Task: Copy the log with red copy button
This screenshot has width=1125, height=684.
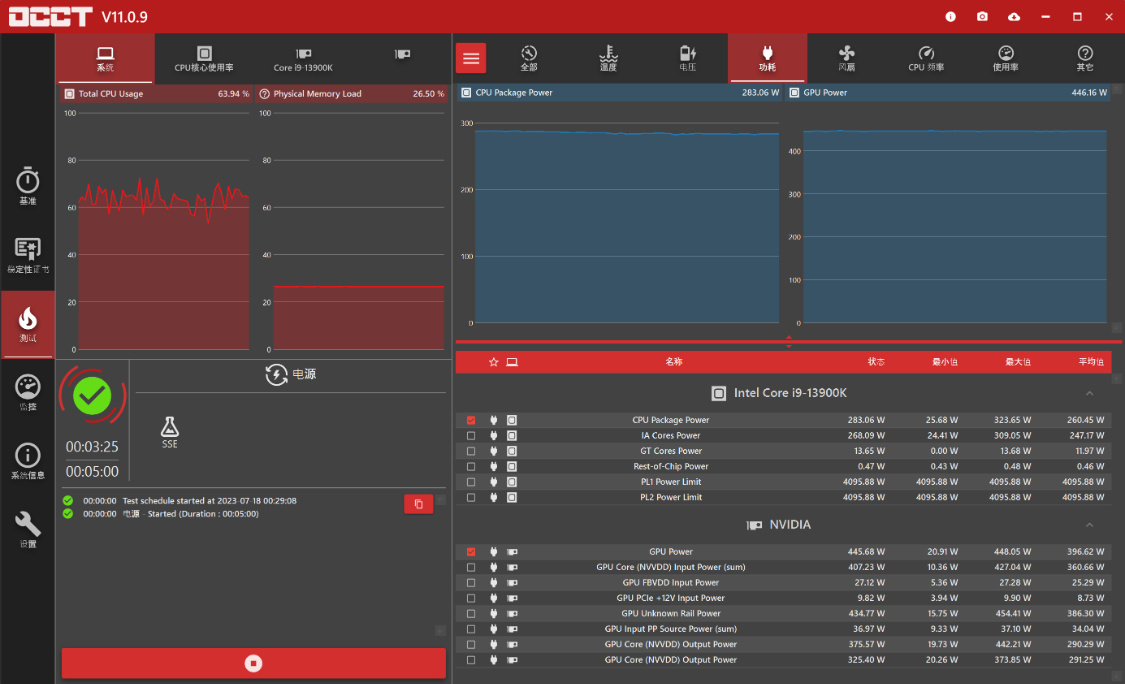Action: pos(418,504)
